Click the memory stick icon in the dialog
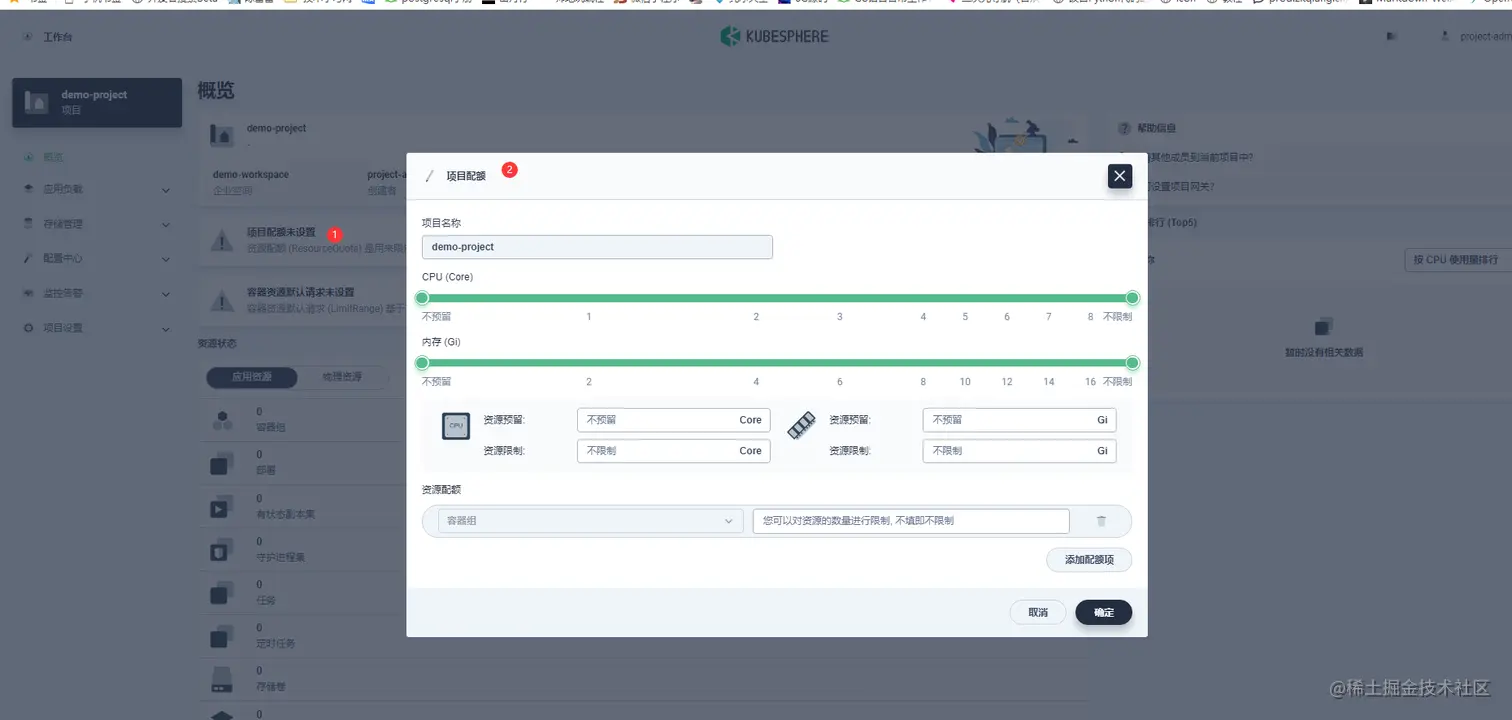Screen dimensions: 1512x720 click(802, 426)
